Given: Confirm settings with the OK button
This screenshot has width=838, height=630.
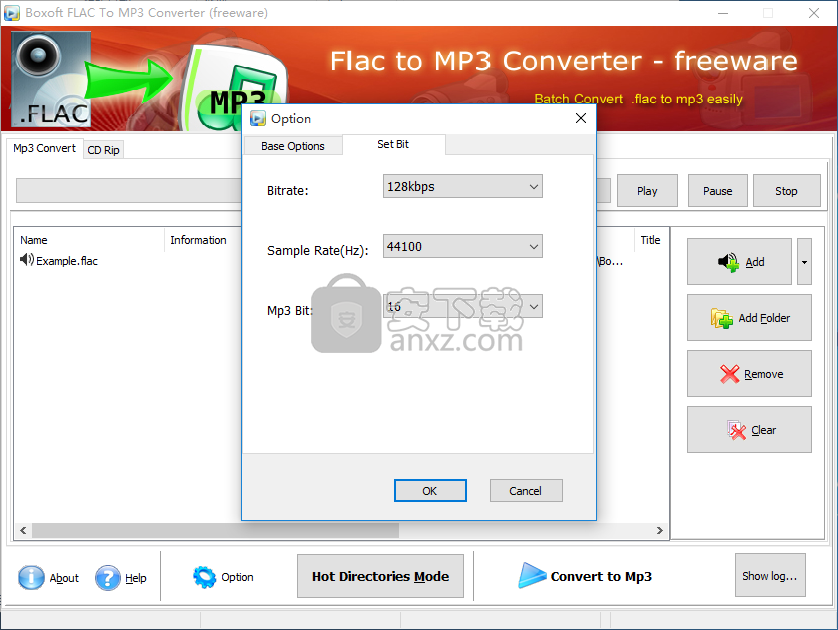Looking at the screenshot, I should pyautogui.click(x=430, y=491).
